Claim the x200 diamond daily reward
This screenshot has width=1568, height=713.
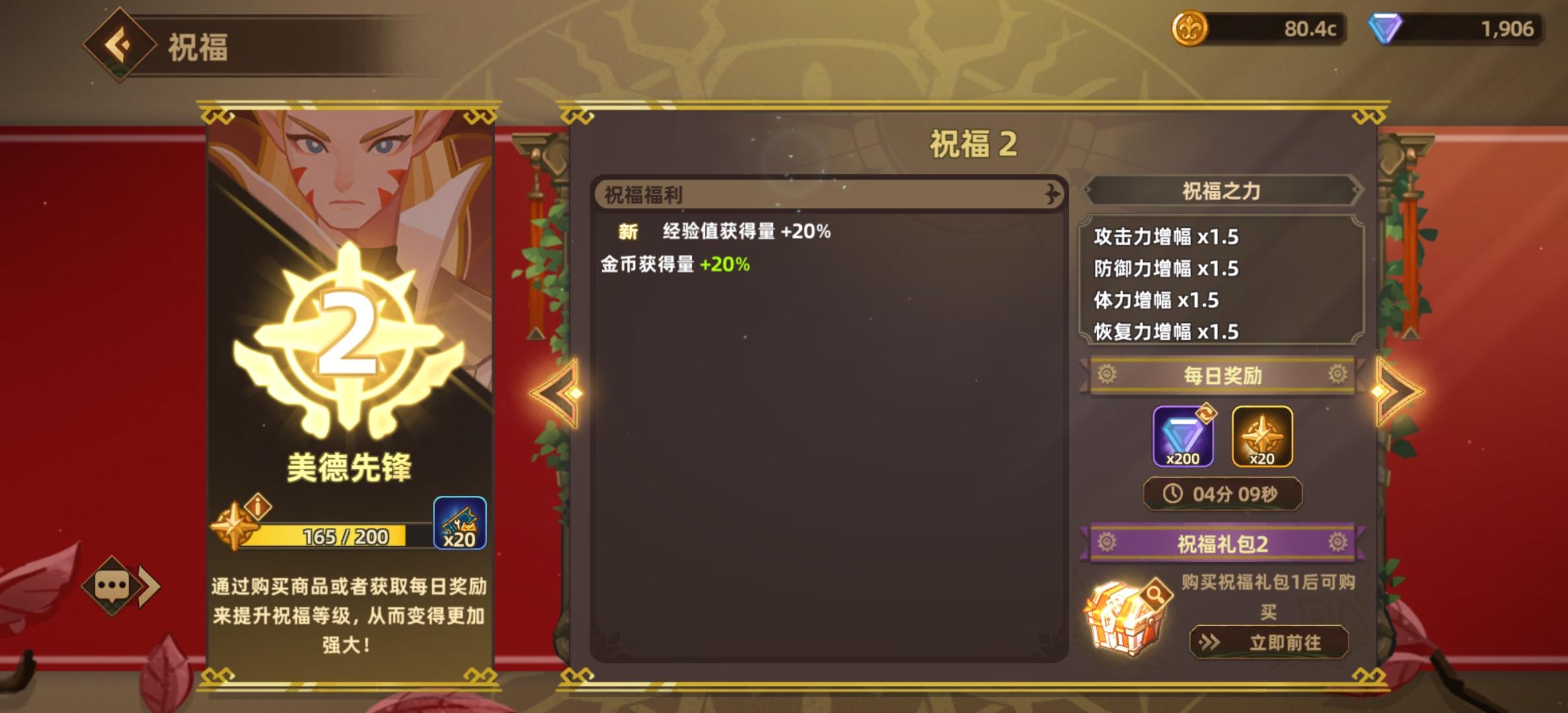(x=1183, y=436)
